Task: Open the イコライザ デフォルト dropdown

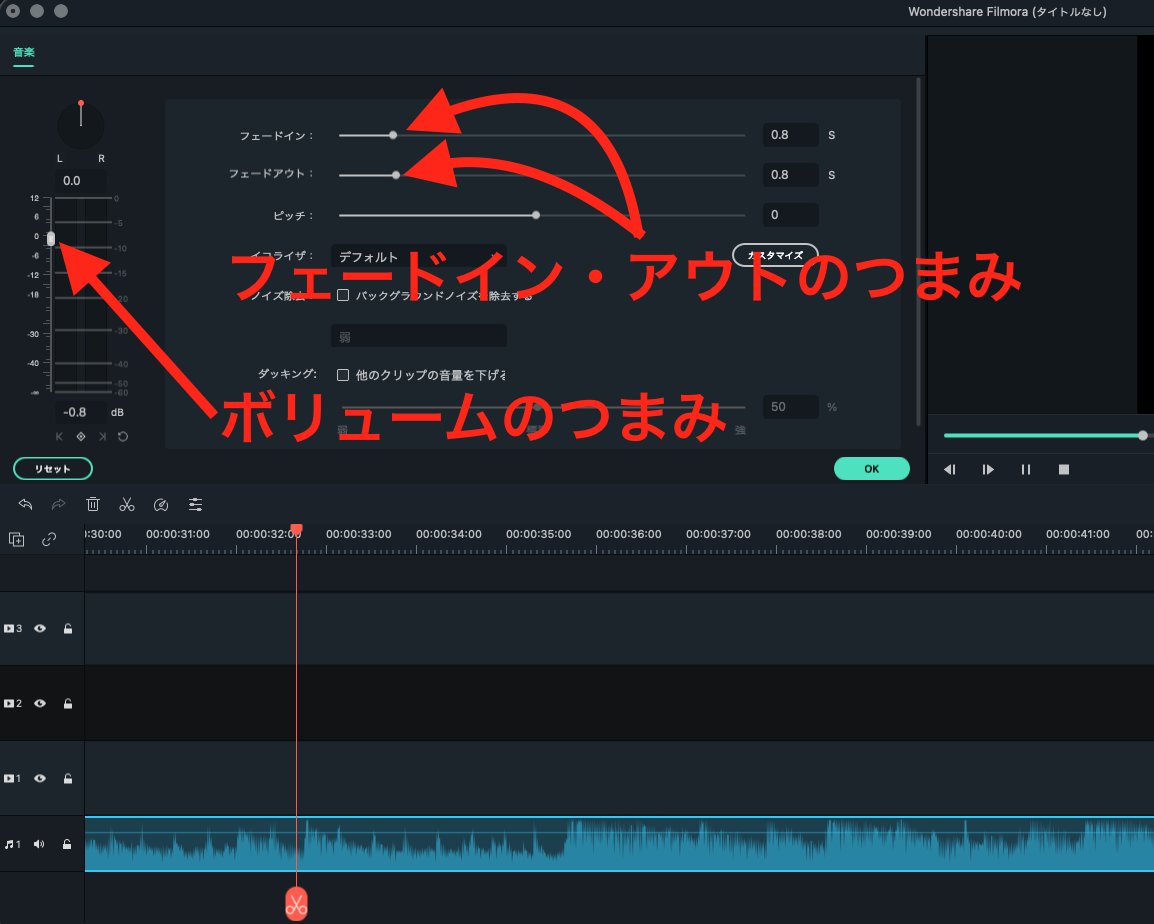Action: [x=418, y=256]
